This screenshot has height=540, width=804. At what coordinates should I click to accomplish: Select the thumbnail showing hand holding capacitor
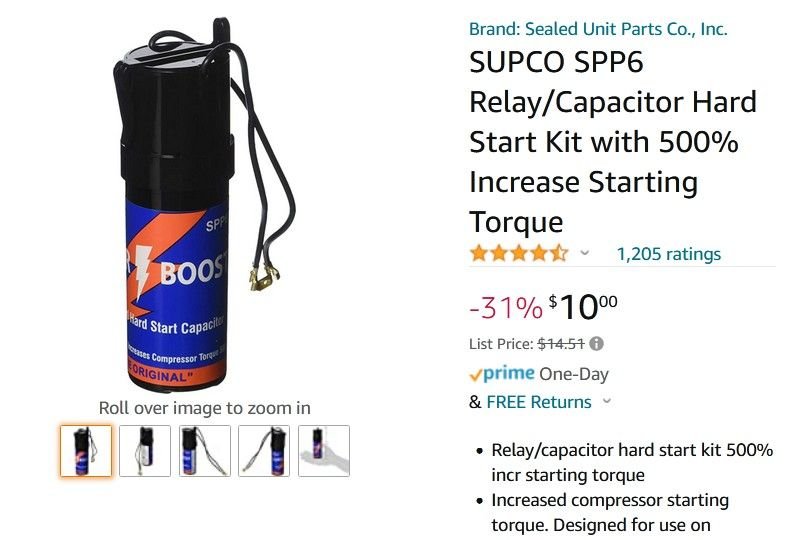point(324,451)
